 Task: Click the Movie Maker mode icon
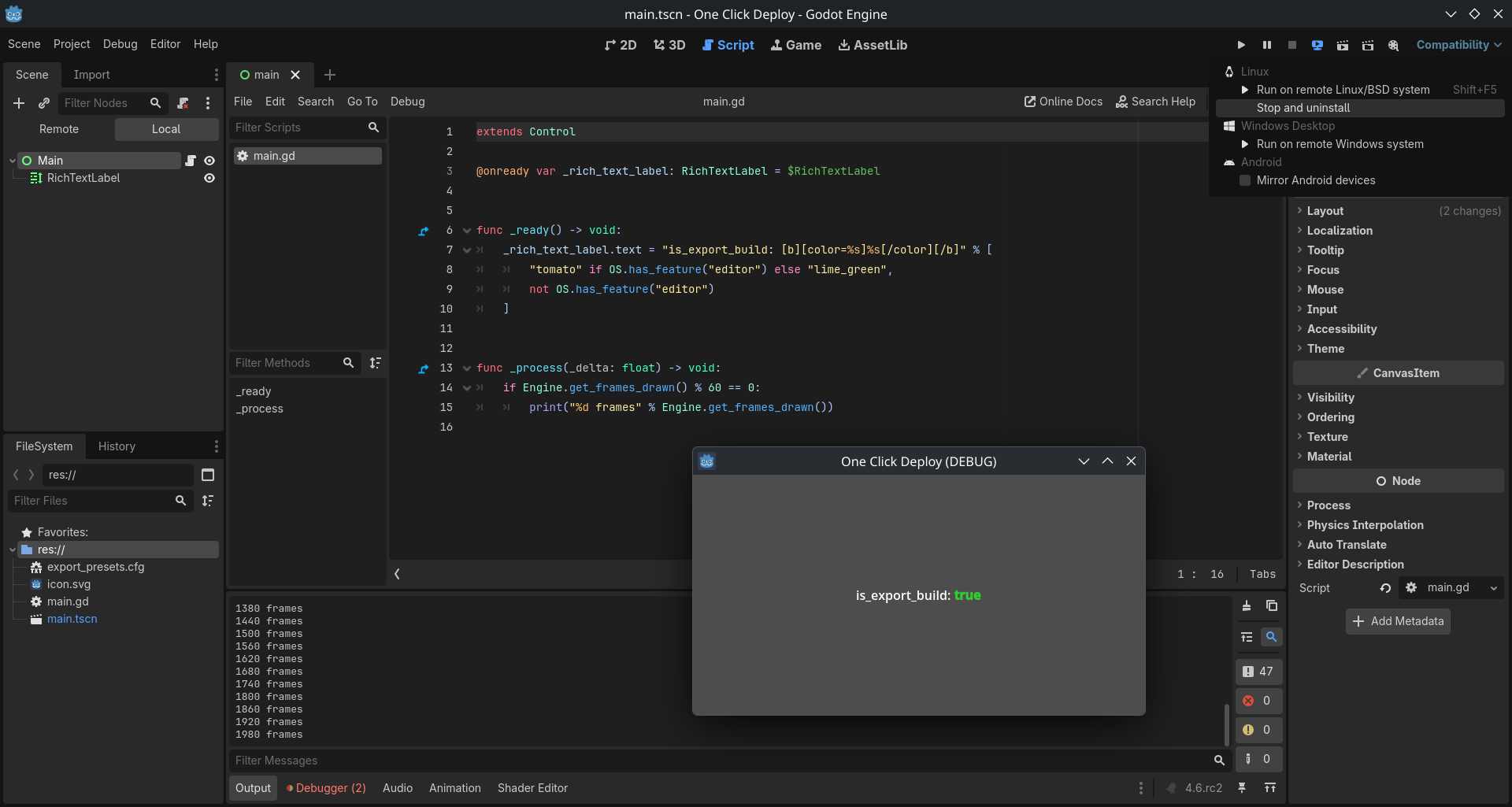(1394, 45)
